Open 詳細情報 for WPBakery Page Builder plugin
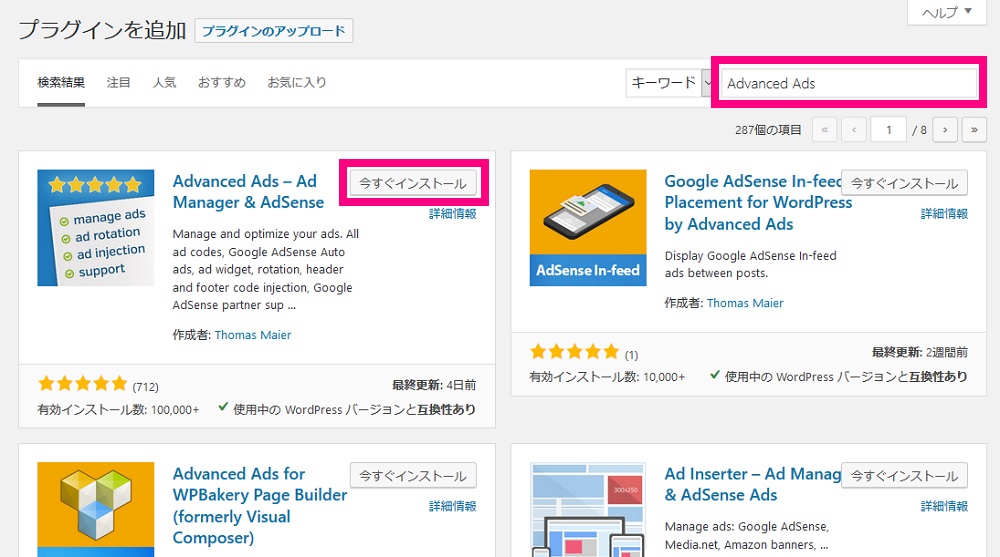Screen dimensions: 1000x557 (x=453, y=507)
